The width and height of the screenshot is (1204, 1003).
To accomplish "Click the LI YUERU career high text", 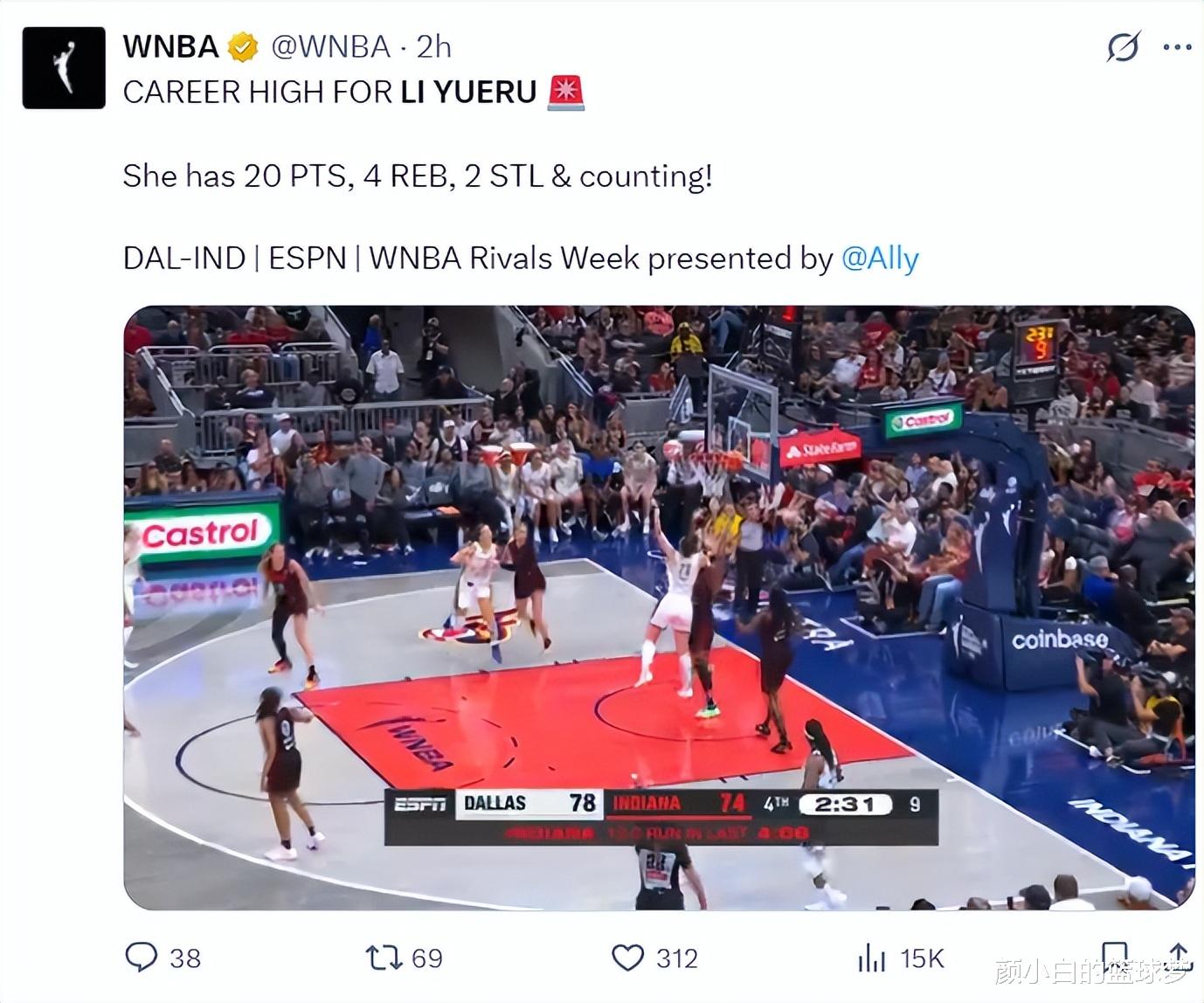I will pyautogui.click(x=329, y=92).
